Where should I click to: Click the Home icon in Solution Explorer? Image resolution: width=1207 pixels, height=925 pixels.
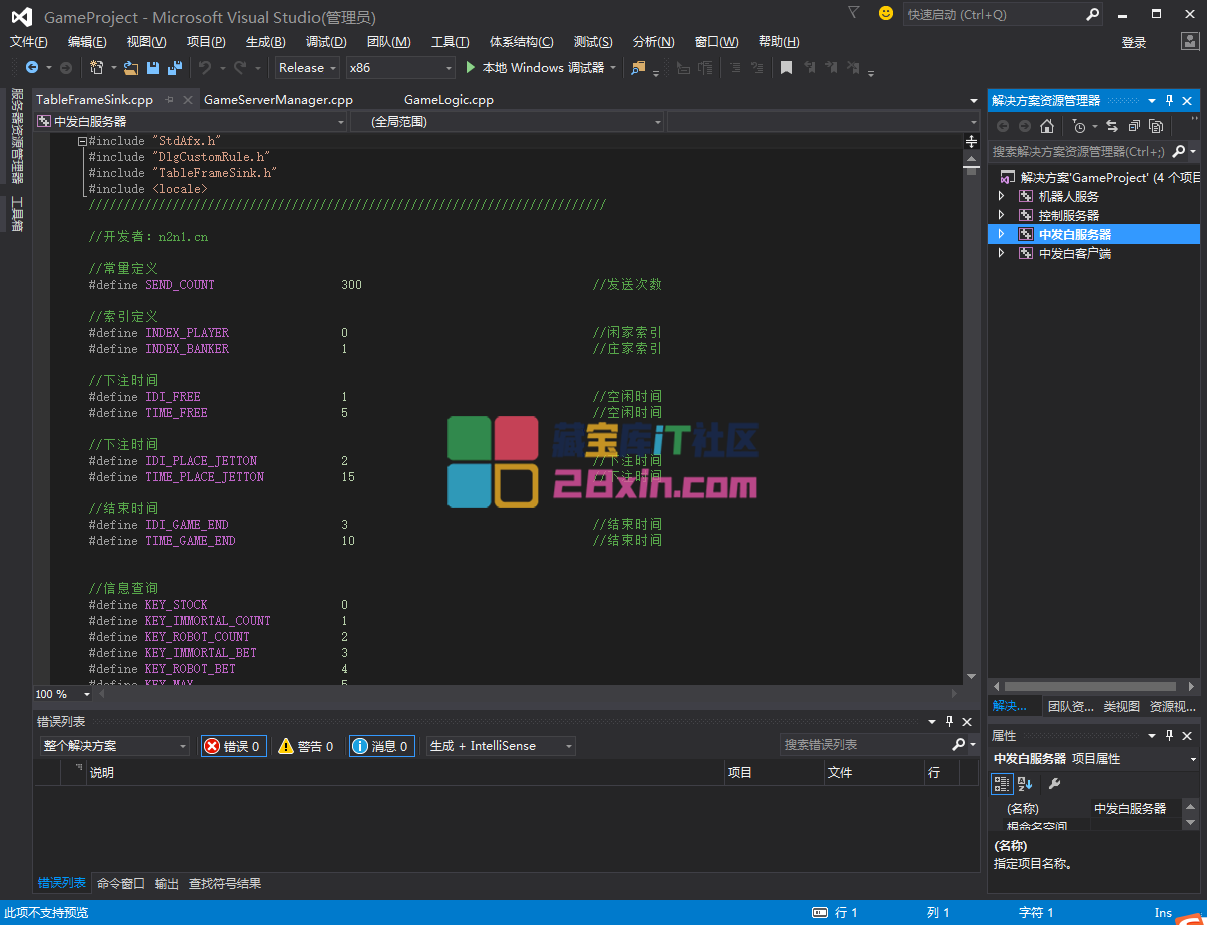[x=1047, y=126]
